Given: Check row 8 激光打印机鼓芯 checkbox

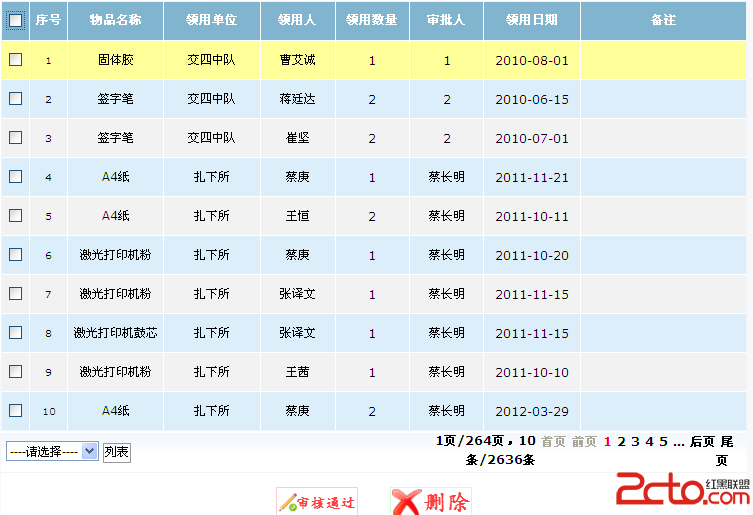Looking at the screenshot, I should pyautogui.click(x=15, y=332).
